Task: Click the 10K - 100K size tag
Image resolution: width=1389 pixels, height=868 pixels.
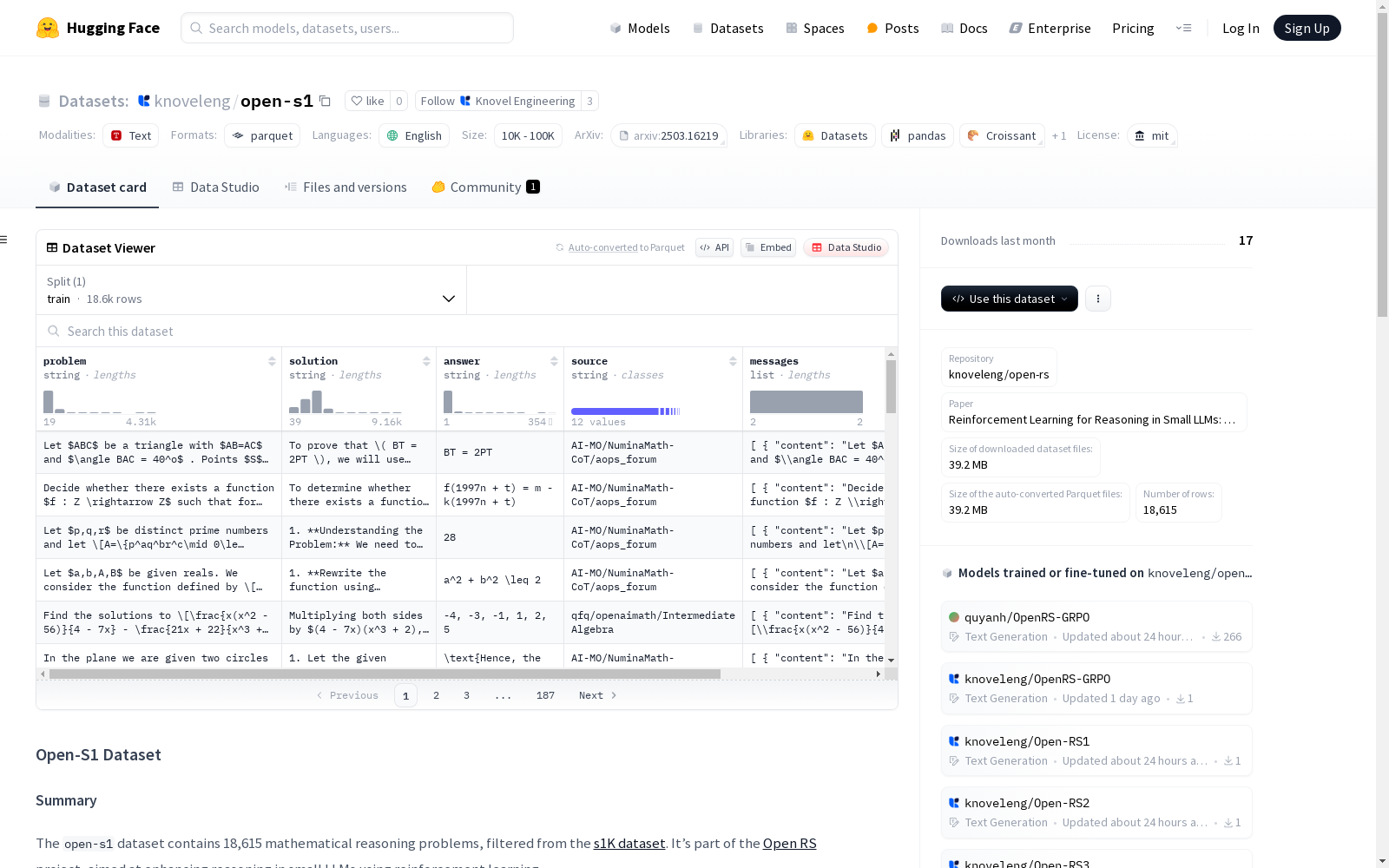Action: (528, 135)
